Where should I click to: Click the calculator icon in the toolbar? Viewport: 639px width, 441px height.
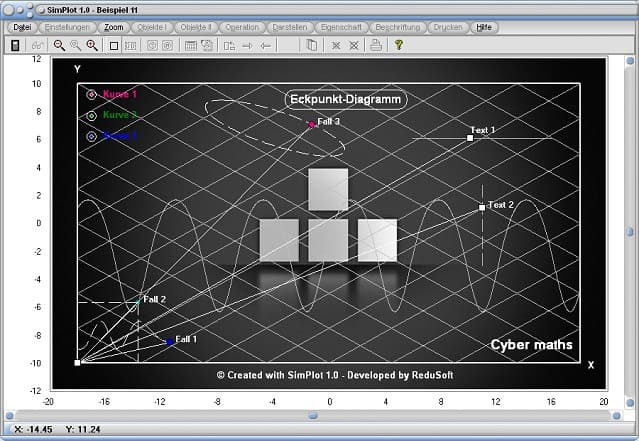(15, 45)
